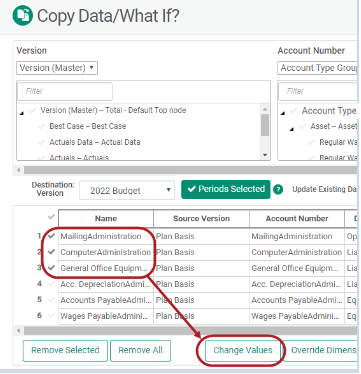361x374 pixels.
Task: Tick the Best Case version checkmark
Action: click(x=41, y=126)
